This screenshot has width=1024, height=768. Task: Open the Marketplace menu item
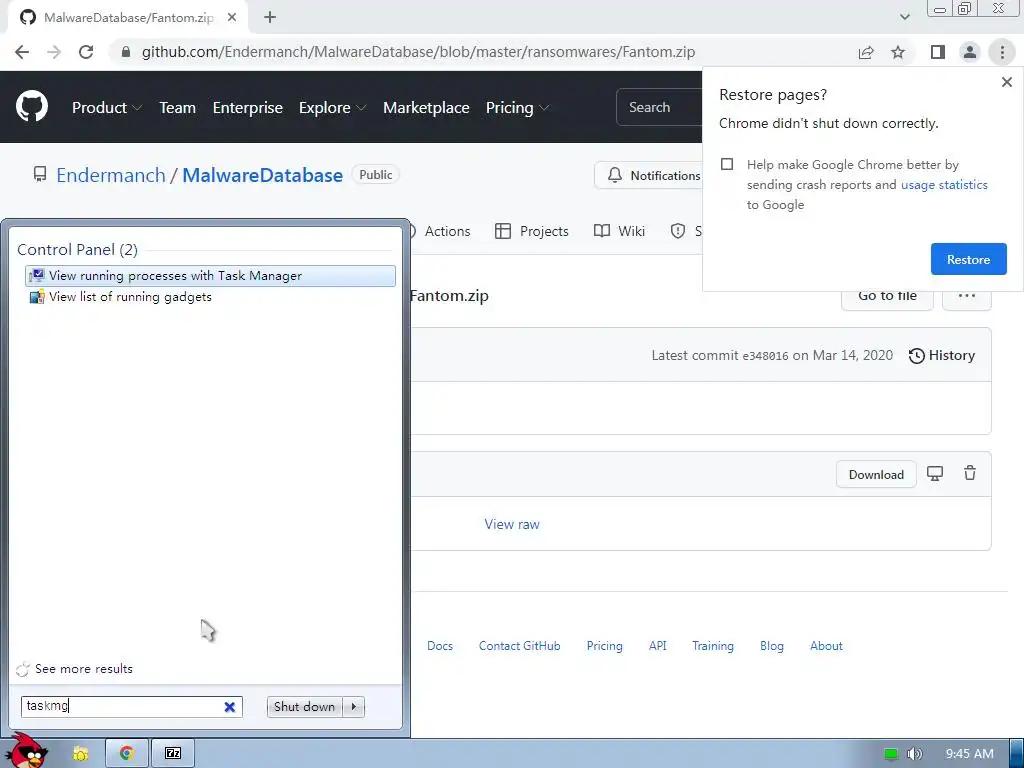click(x=426, y=108)
